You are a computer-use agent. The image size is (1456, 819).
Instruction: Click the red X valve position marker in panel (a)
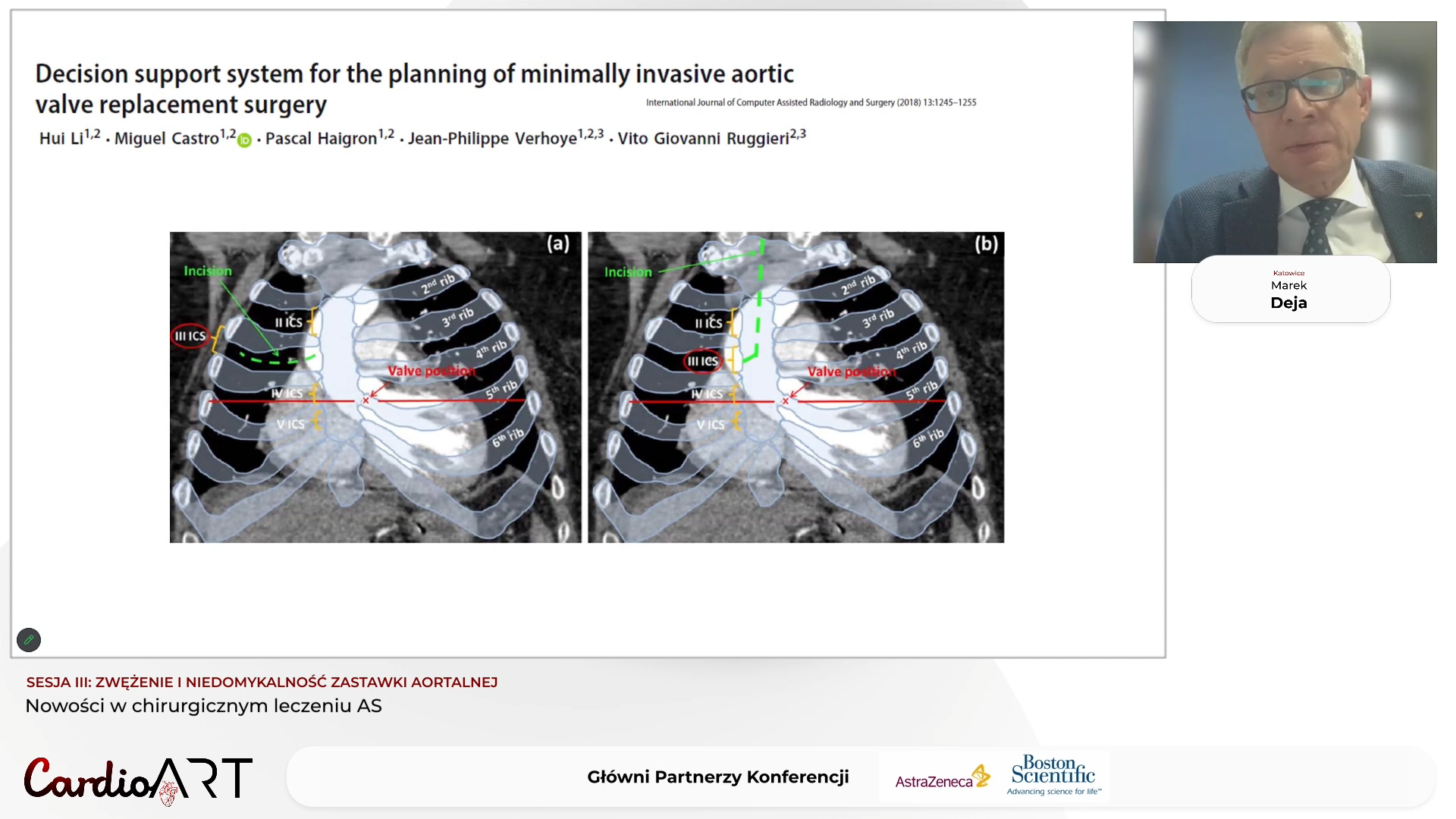tap(366, 398)
